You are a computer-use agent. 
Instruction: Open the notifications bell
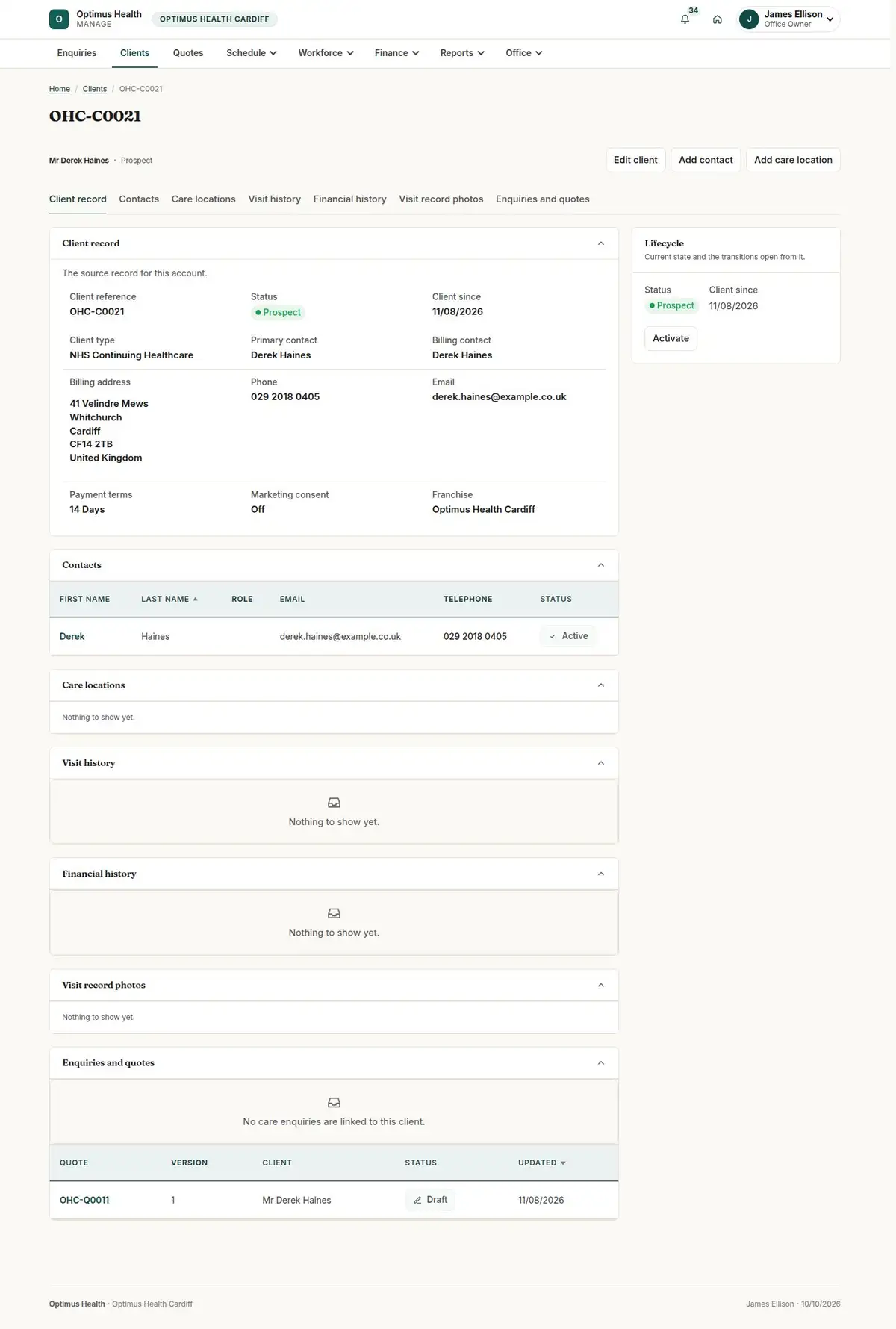tap(685, 19)
